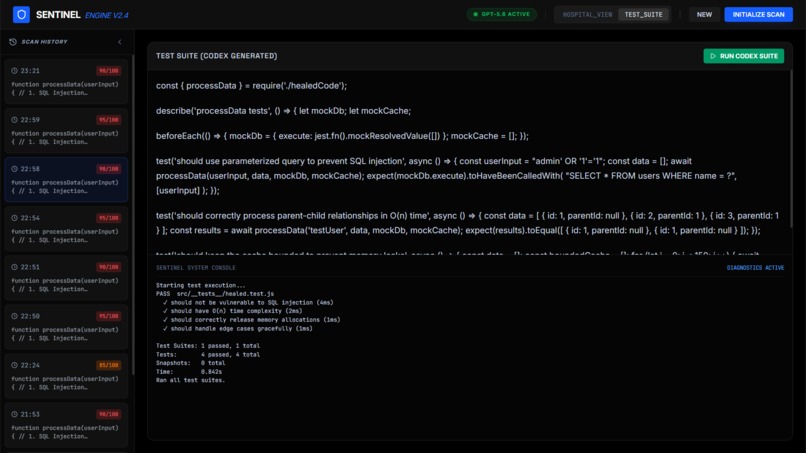806x453 pixels.
Task: Click the clock icon beside 22:51
Action: point(14,267)
